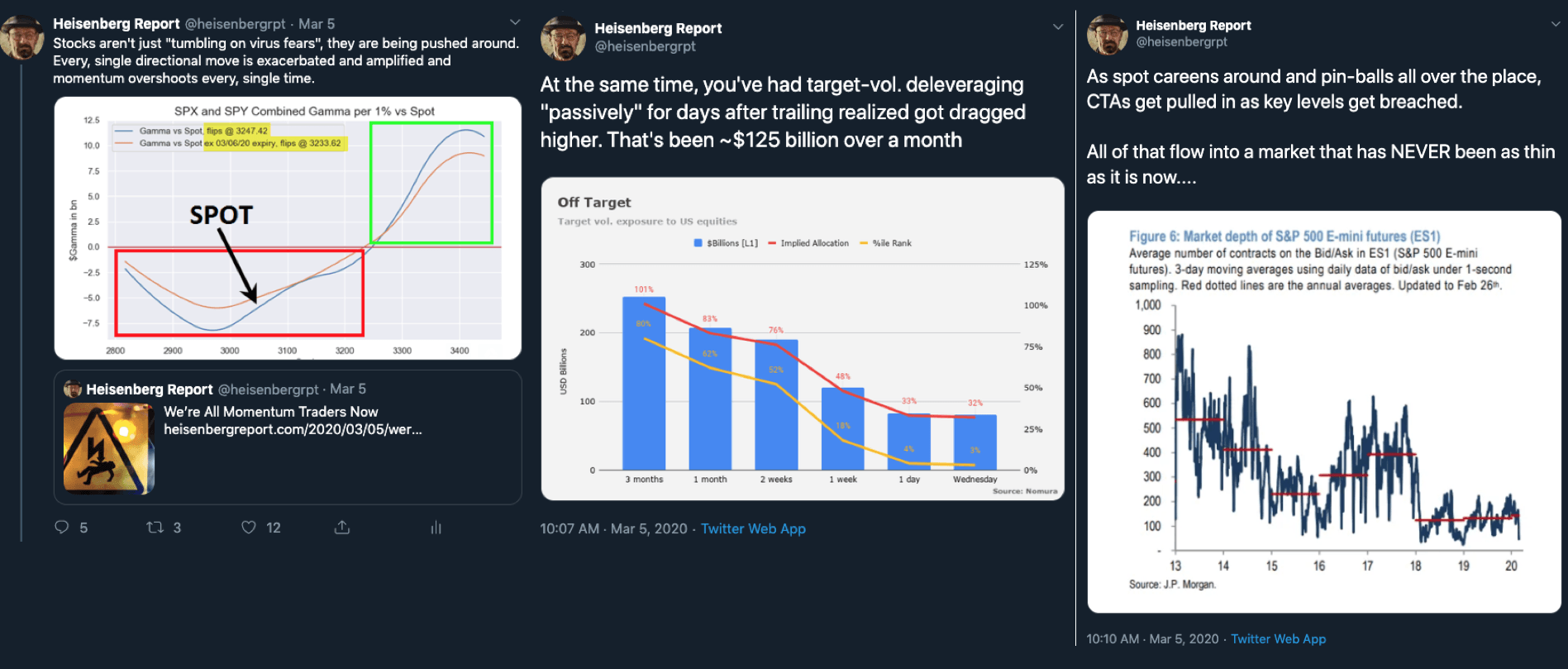This screenshot has height=669, width=1568.
Task: Click the reply icon under first tweet
Action: (62, 527)
